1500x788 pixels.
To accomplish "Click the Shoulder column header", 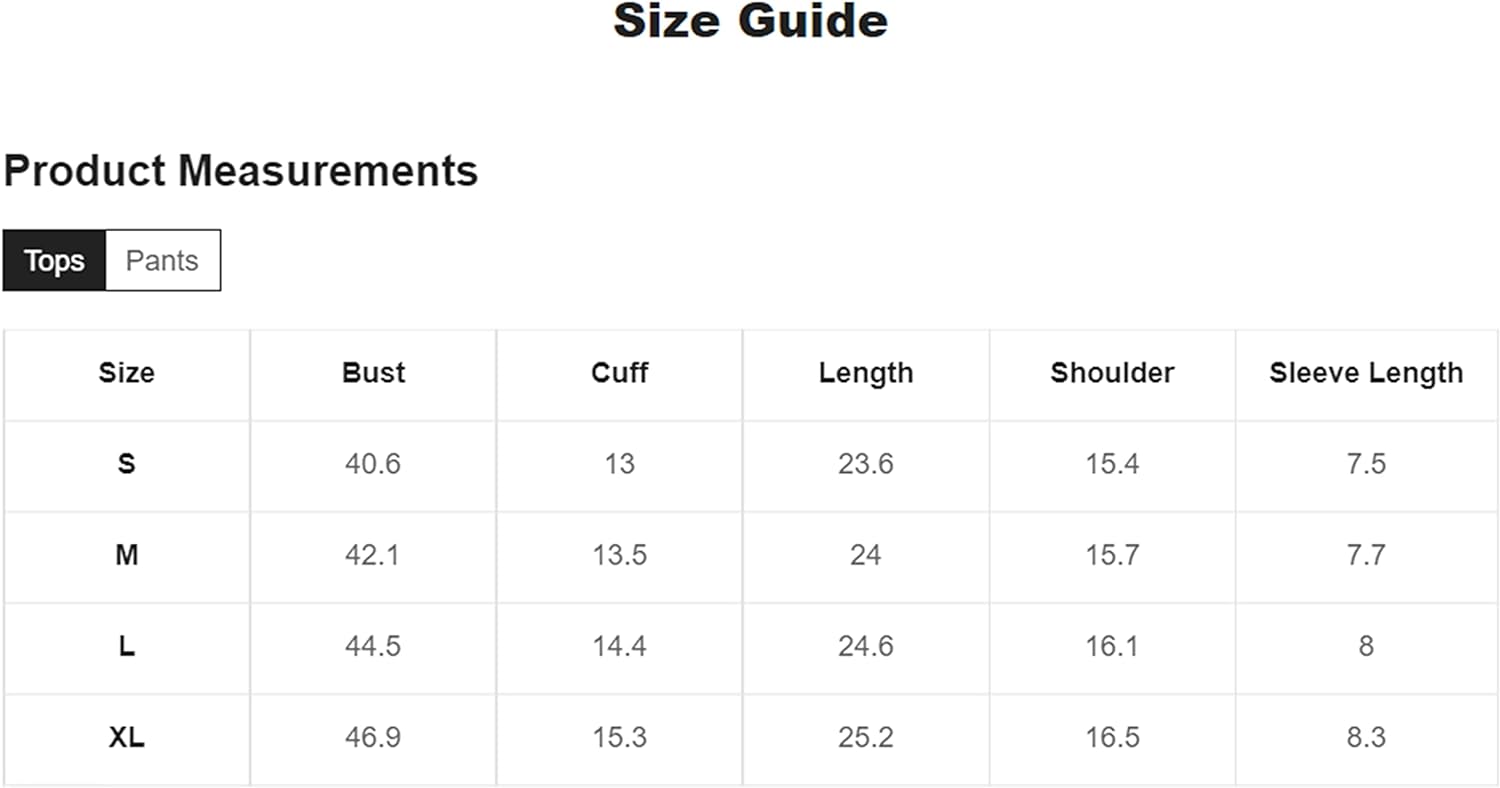I will coord(1112,373).
